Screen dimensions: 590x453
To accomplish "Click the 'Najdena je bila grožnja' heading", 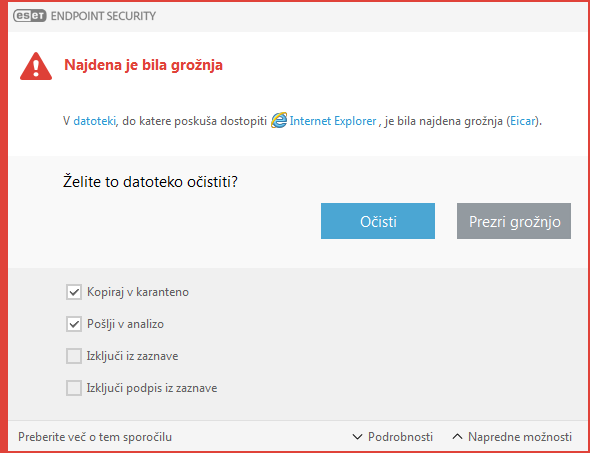I will pos(143,65).
